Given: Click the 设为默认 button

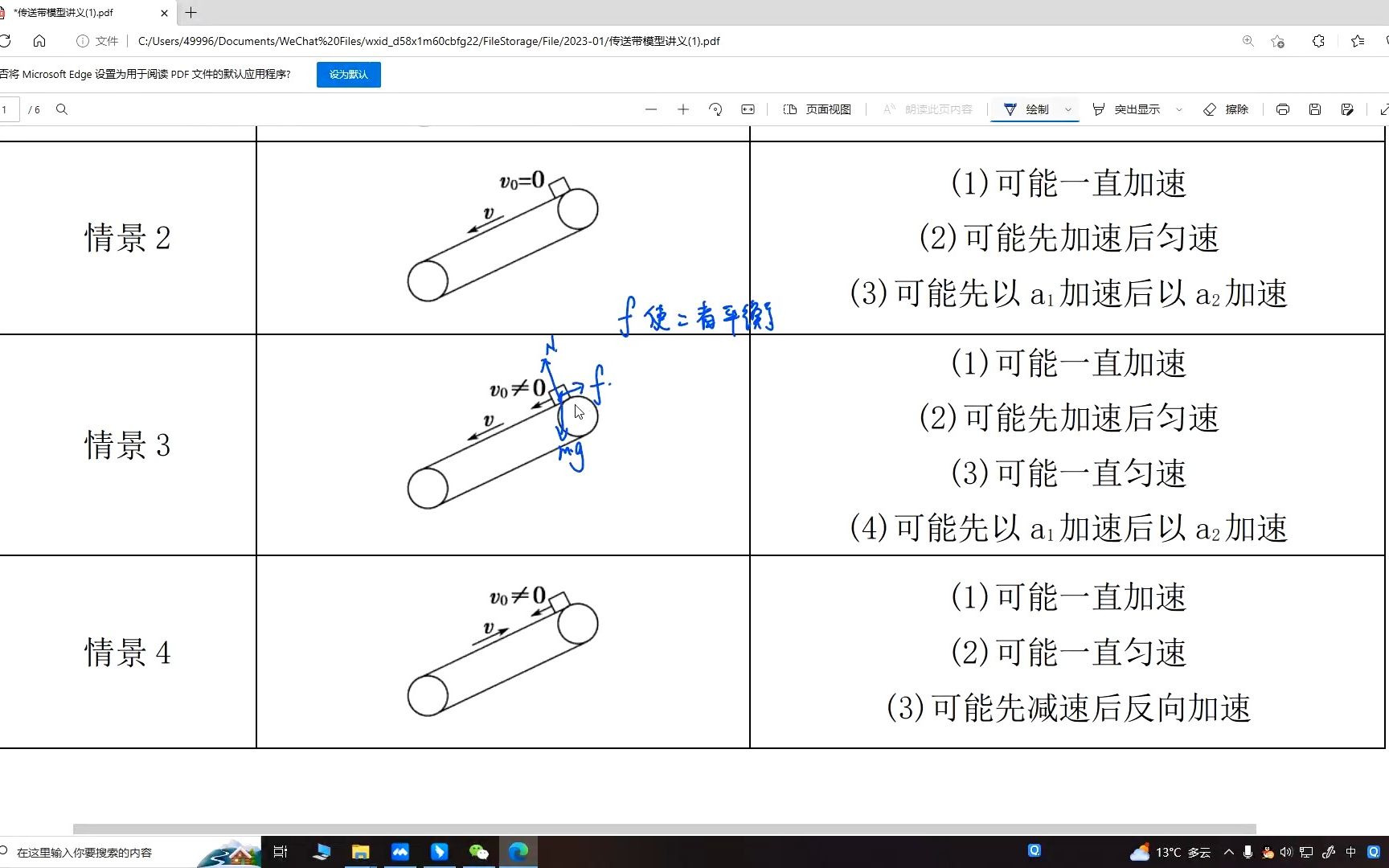Looking at the screenshot, I should 348,74.
